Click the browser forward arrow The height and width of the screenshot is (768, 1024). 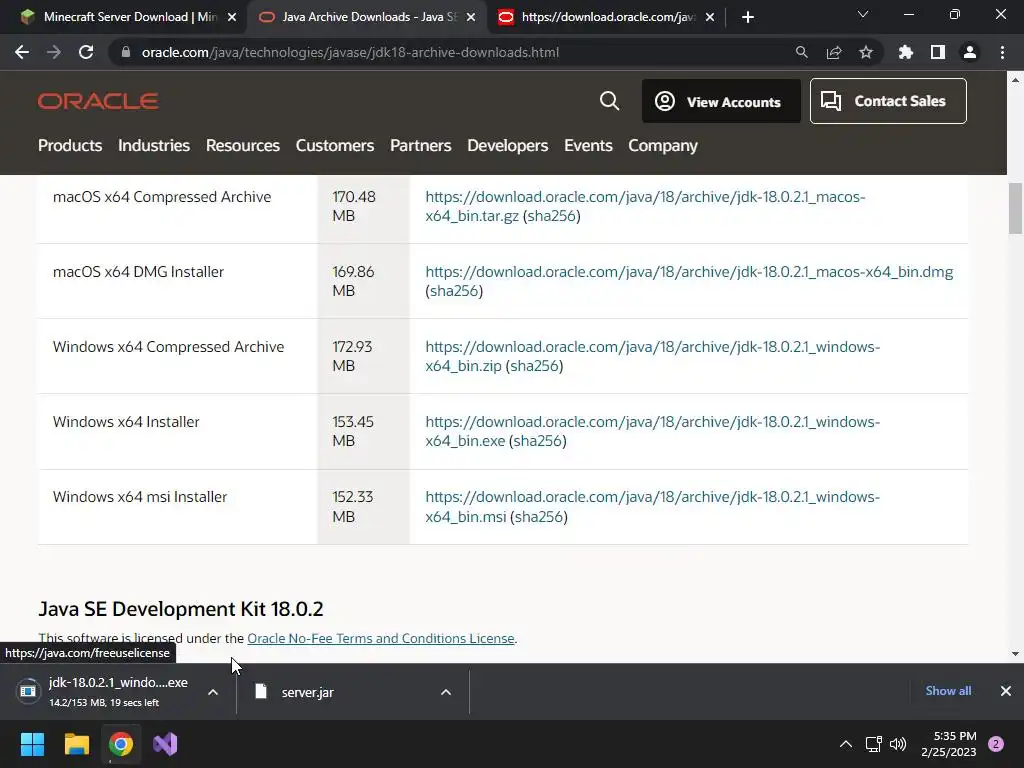[54, 52]
